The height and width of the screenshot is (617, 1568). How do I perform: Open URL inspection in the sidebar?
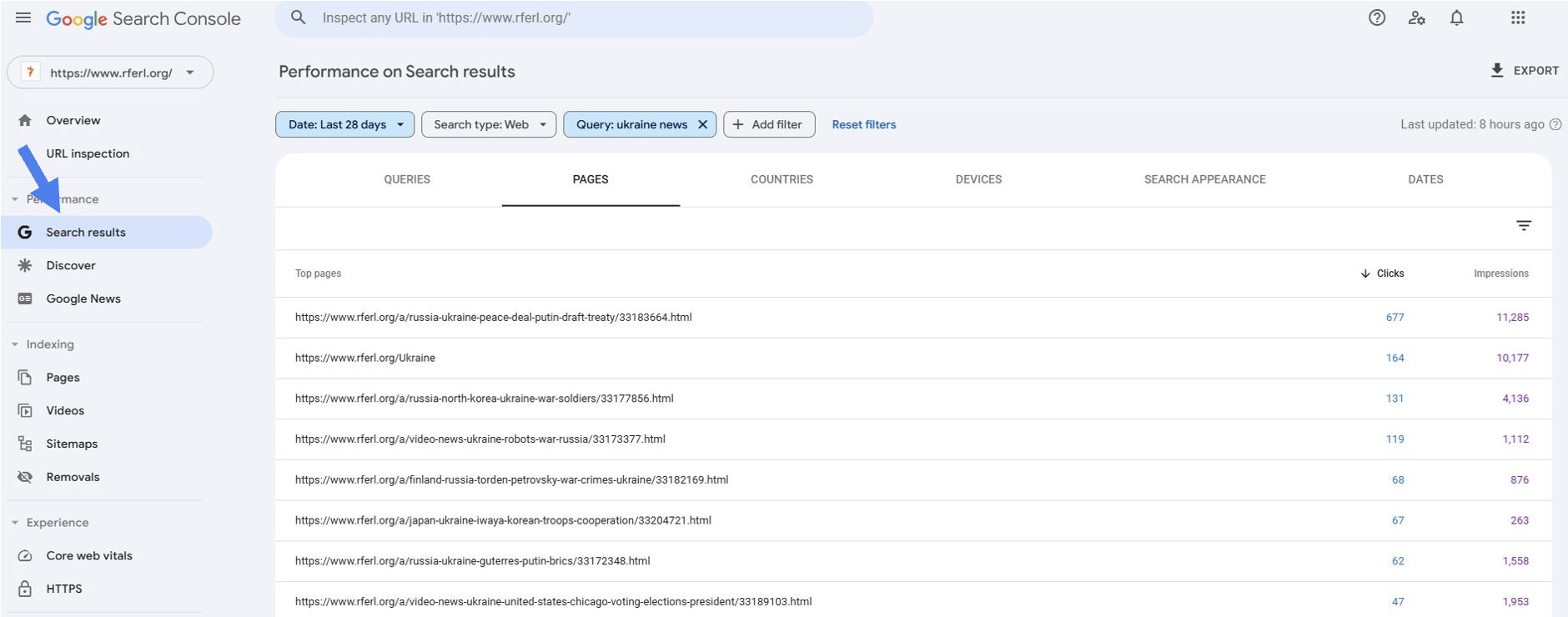point(88,153)
